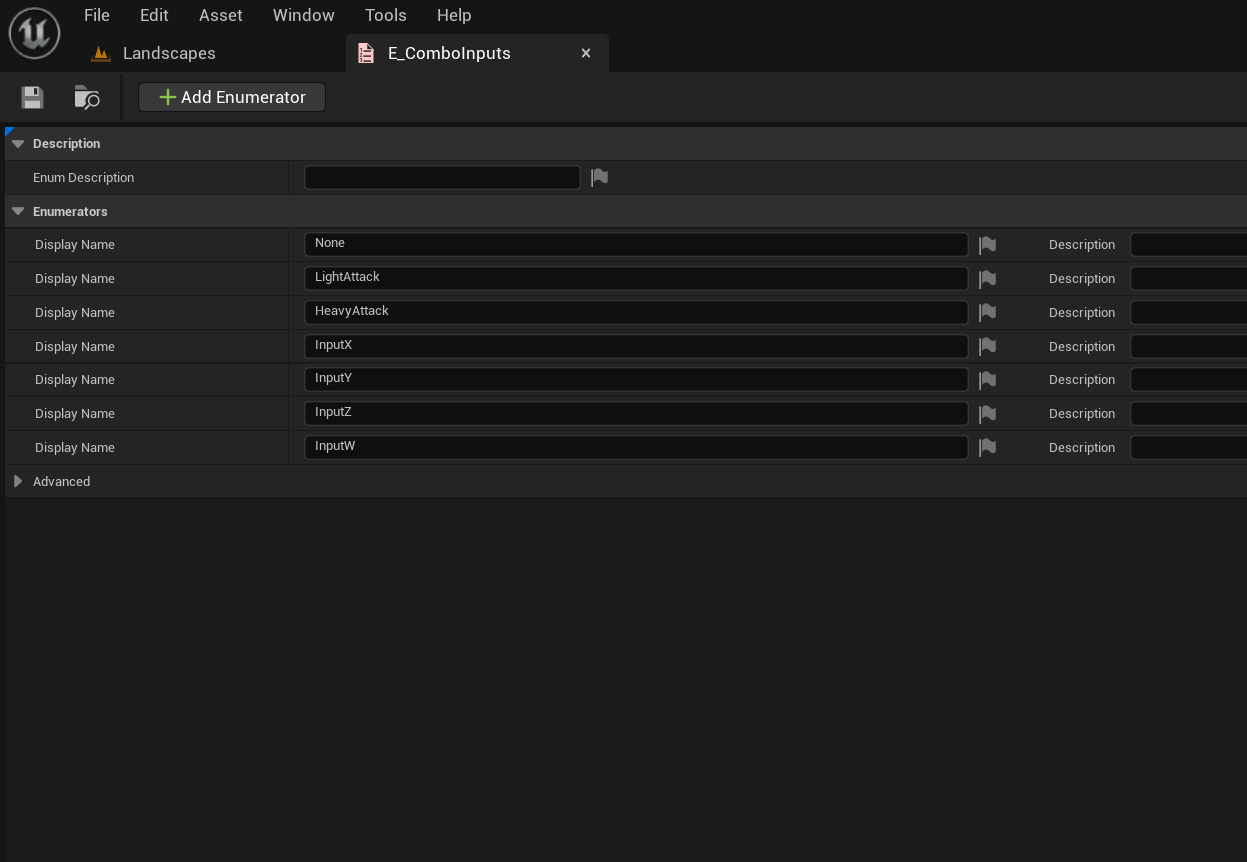Click the Save asset floppy disk icon

pyautogui.click(x=32, y=97)
